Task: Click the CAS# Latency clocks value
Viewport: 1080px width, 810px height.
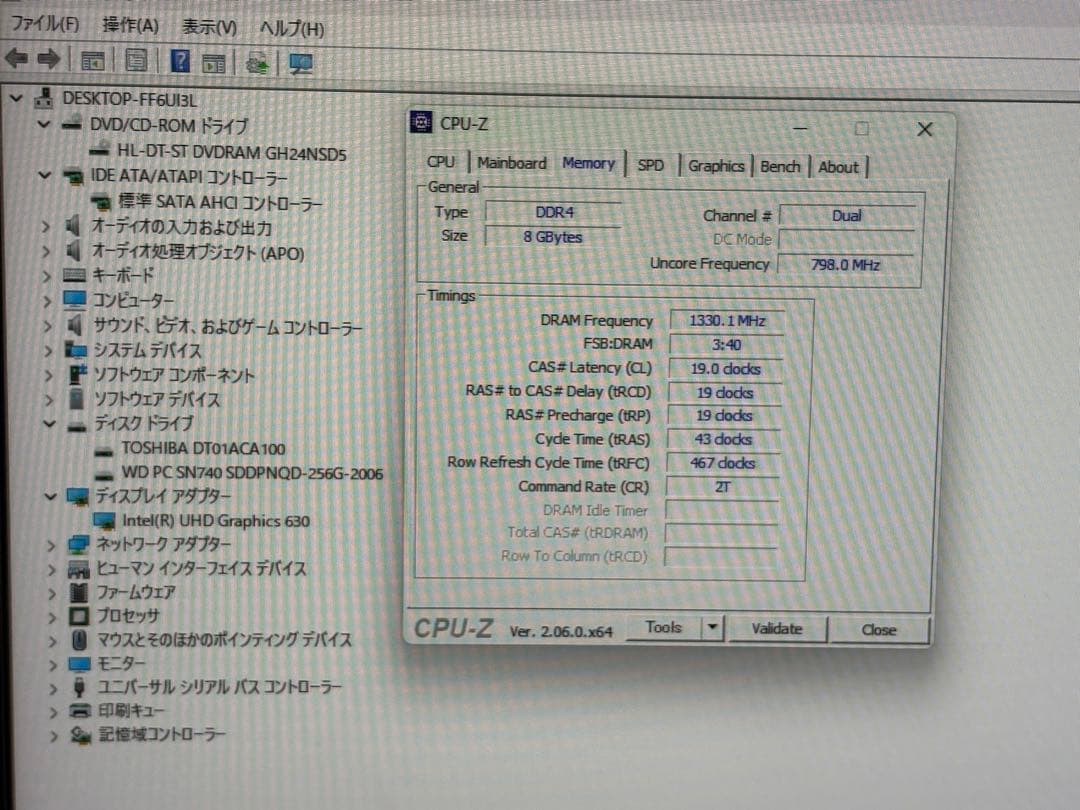Action: pyautogui.click(x=727, y=369)
